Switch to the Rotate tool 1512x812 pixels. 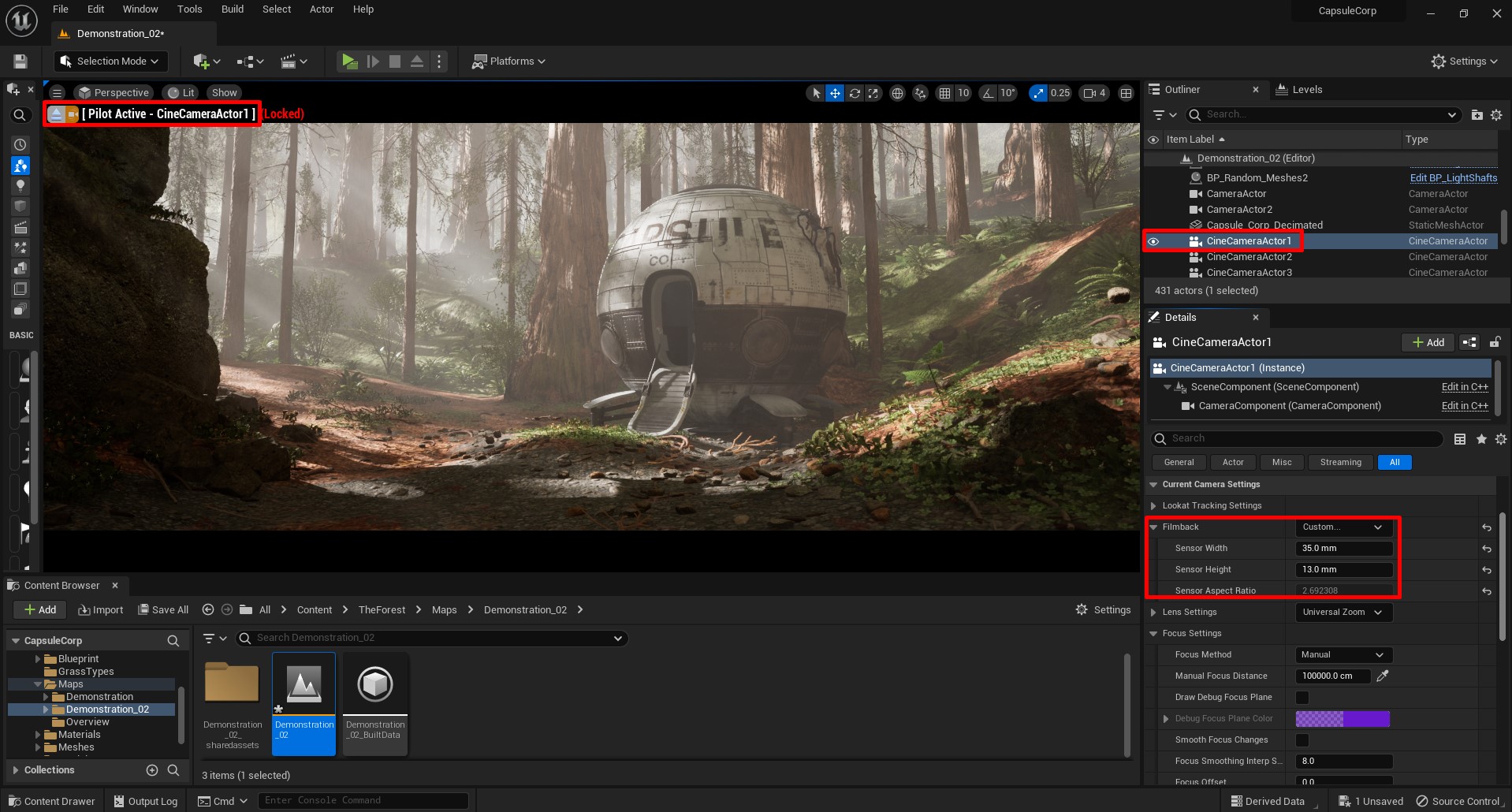855,92
